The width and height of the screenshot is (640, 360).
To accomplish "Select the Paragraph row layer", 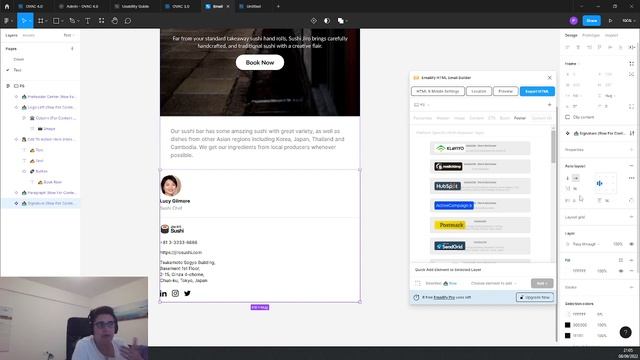I will tap(41, 193).
